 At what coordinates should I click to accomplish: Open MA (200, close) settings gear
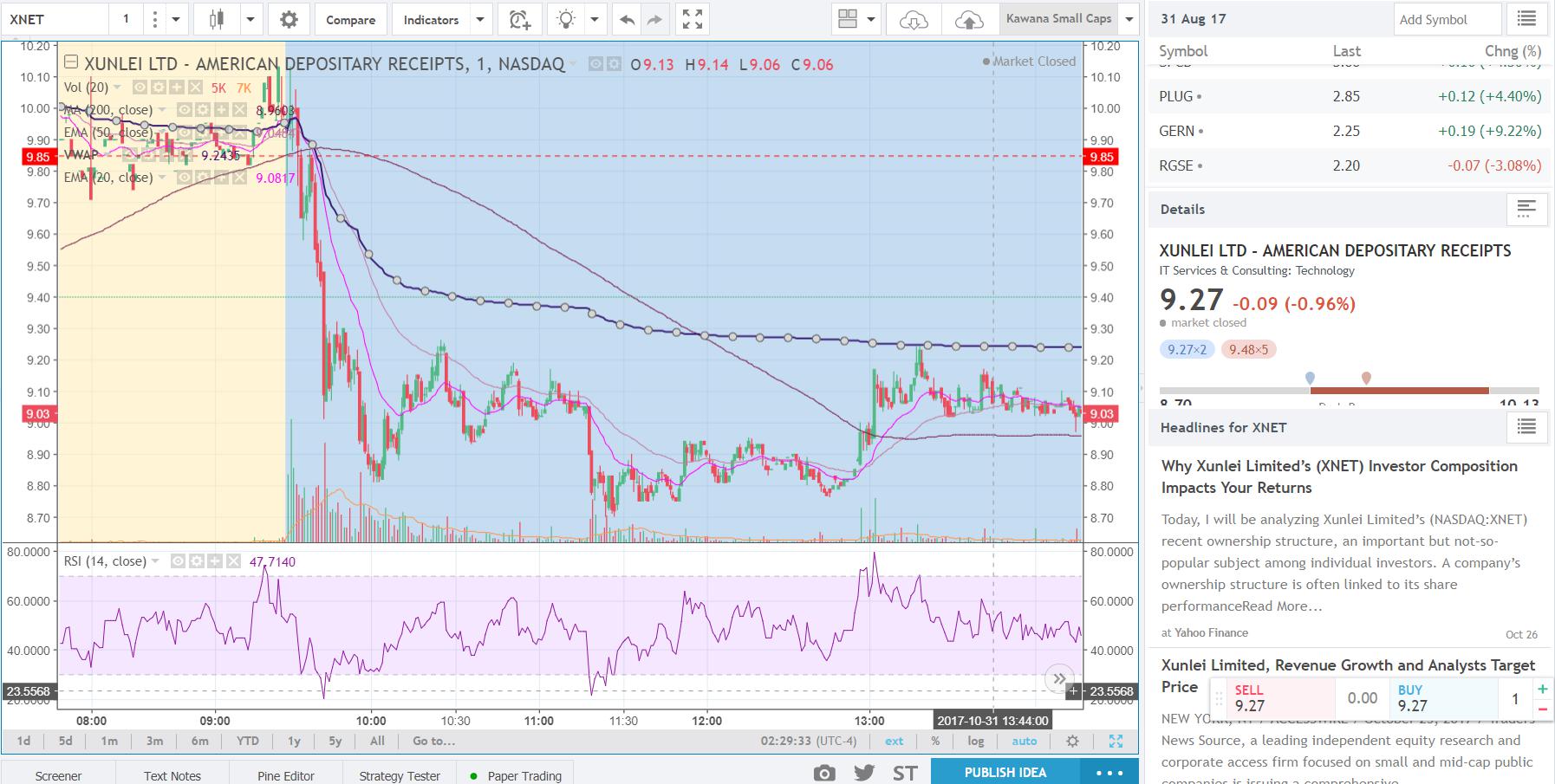pos(201,110)
